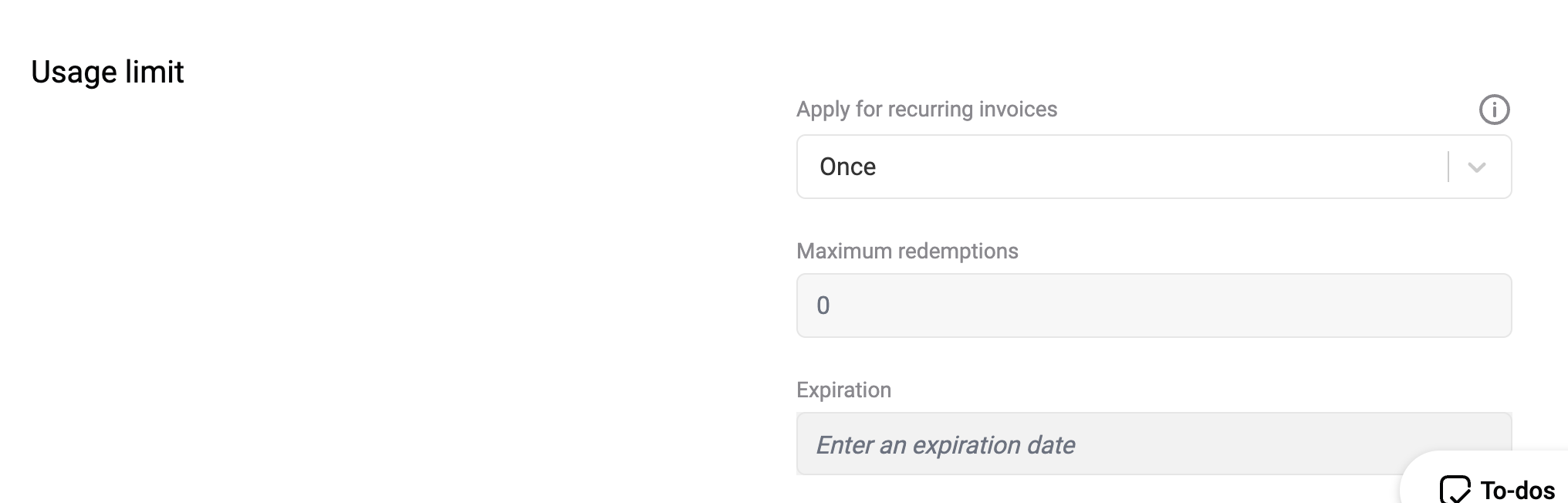This screenshot has width=1568, height=503.
Task: Show tooltip info for recurring invoice application
Action: pyautogui.click(x=1494, y=110)
